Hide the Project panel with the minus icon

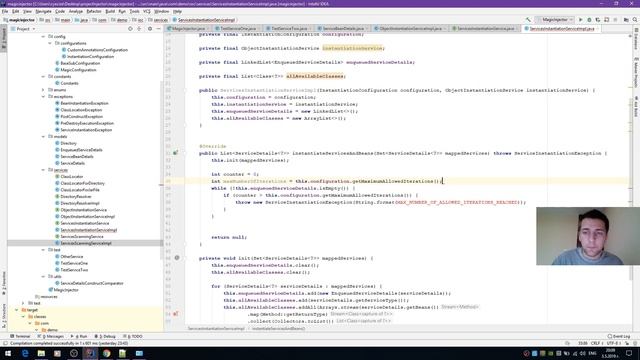[158, 29]
